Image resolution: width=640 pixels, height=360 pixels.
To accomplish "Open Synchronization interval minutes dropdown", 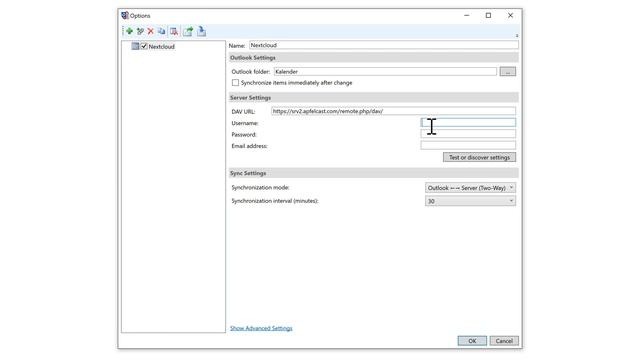I will coord(470,201).
